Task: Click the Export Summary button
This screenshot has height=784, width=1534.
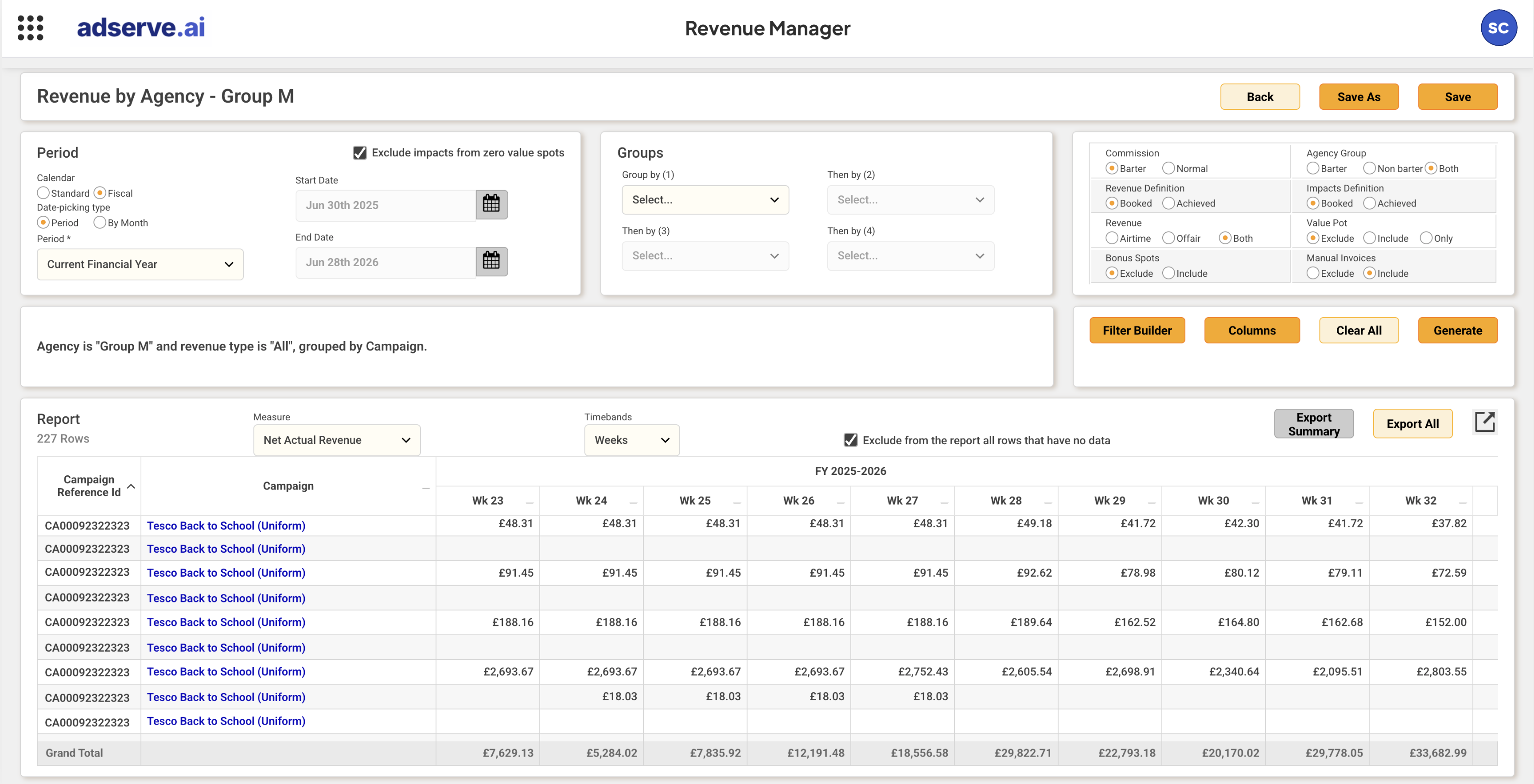Action: tap(1314, 424)
